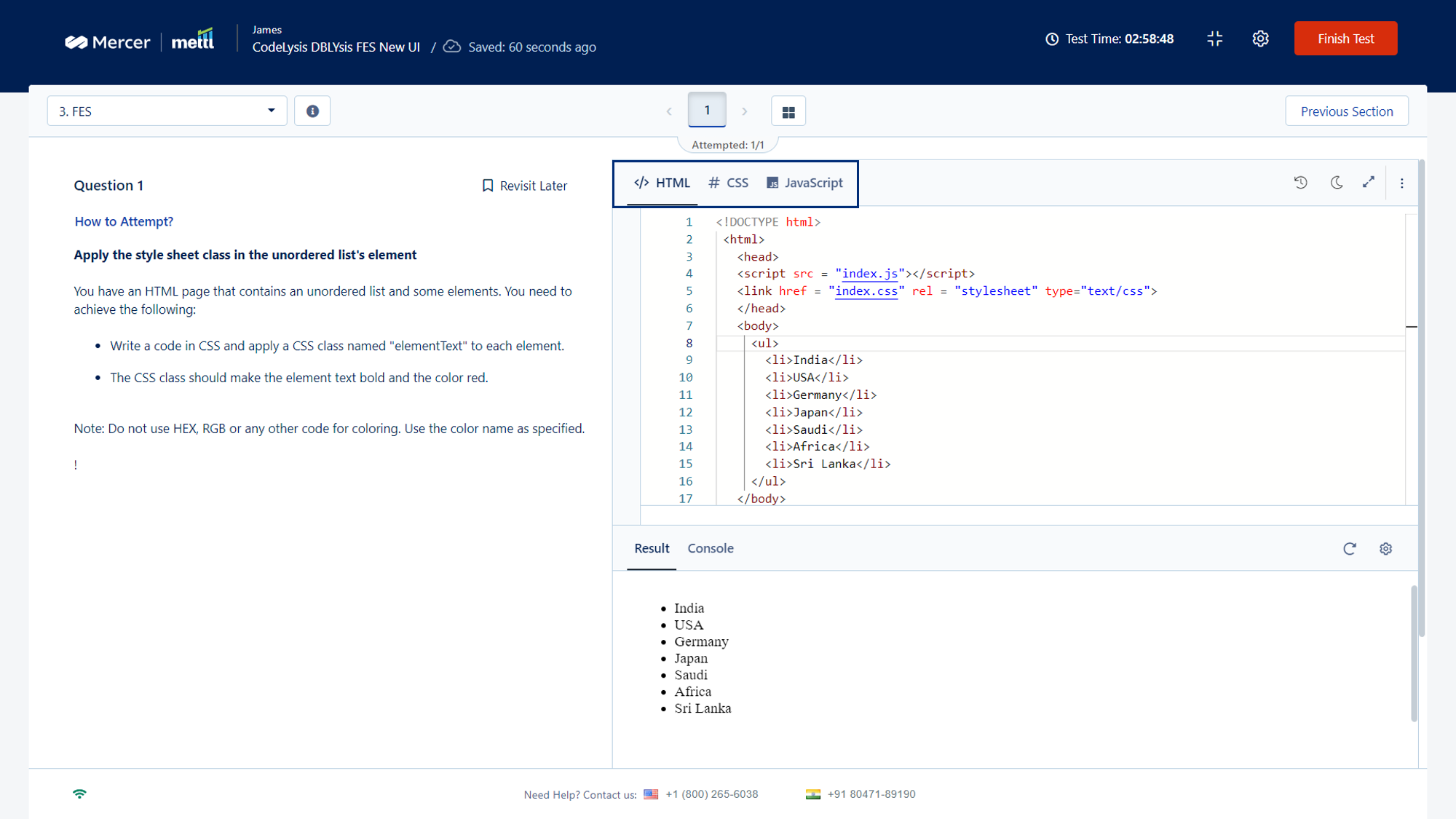Click line number 12 in the gutter
This screenshot has height=819, width=1456.
685,412
